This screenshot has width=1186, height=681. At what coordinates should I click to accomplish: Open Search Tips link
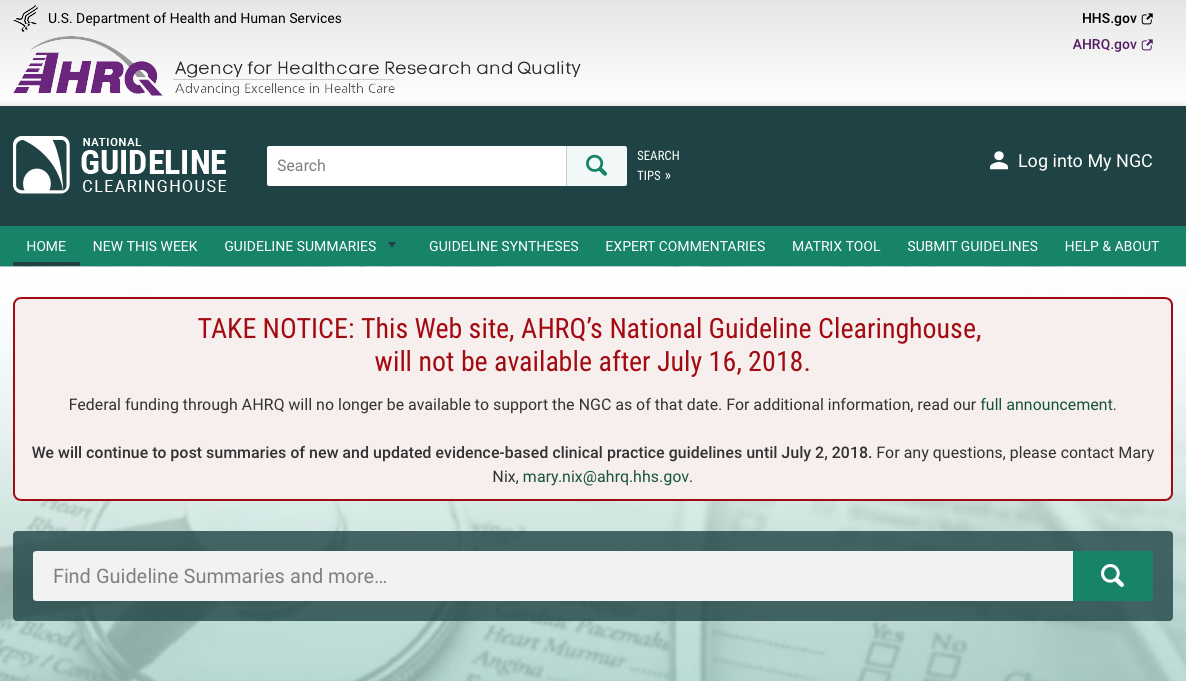pos(657,166)
